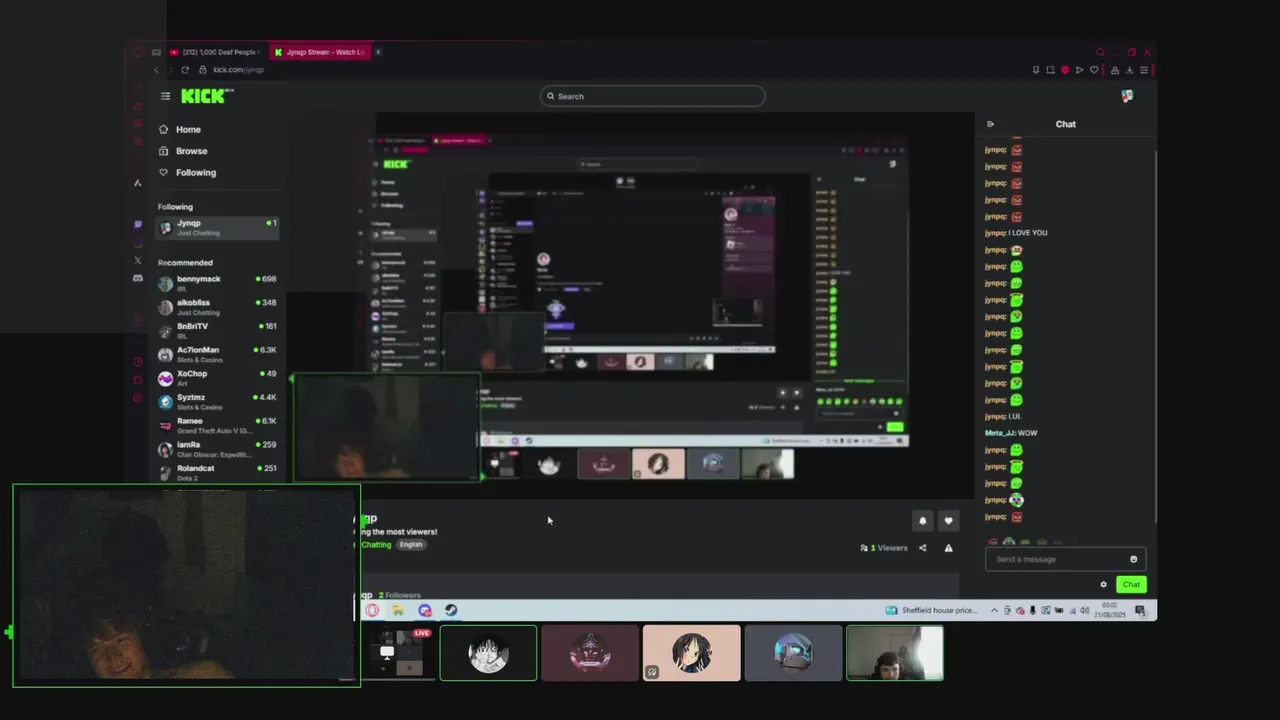This screenshot has width=1280, height=720.
Task: Open a new browser tab
Action: point(379,52)
